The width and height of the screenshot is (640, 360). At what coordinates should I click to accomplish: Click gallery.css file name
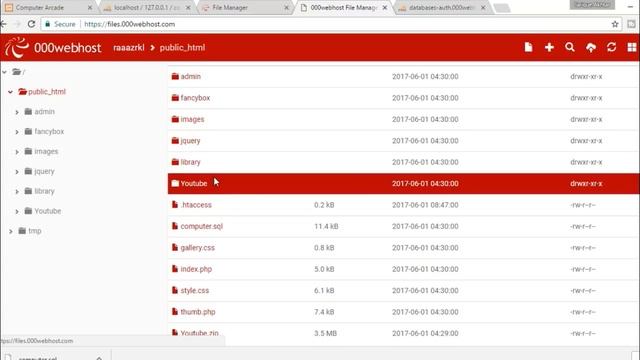[198, 248]
